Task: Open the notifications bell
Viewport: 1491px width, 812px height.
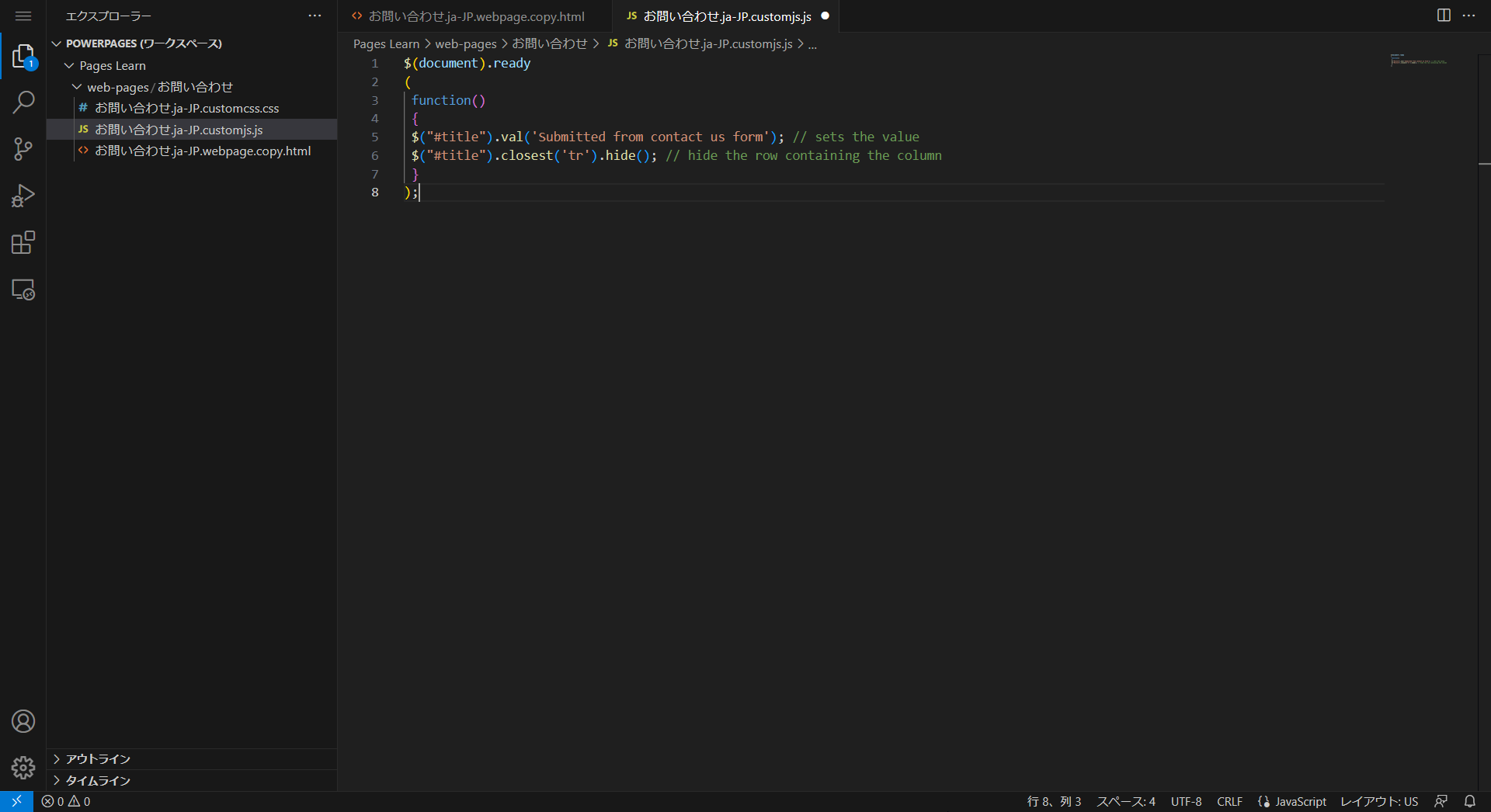Action: tap(1470, 801)
